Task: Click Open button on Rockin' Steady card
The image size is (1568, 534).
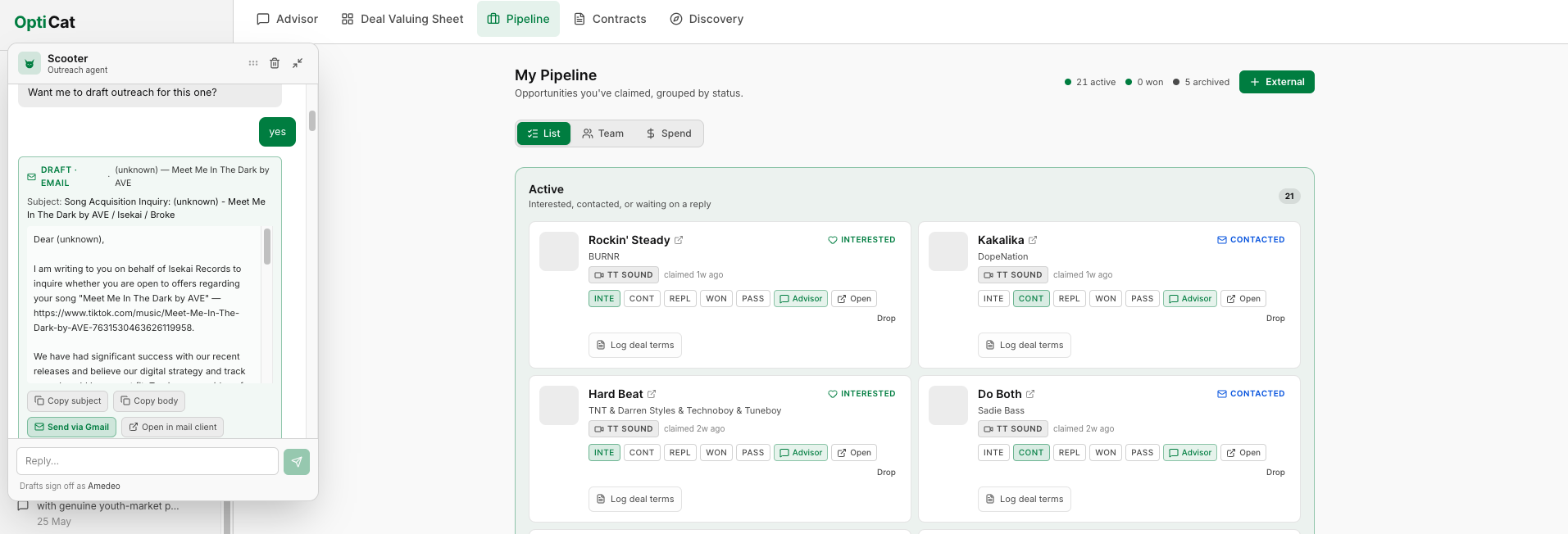Action: tap(854, 299)
